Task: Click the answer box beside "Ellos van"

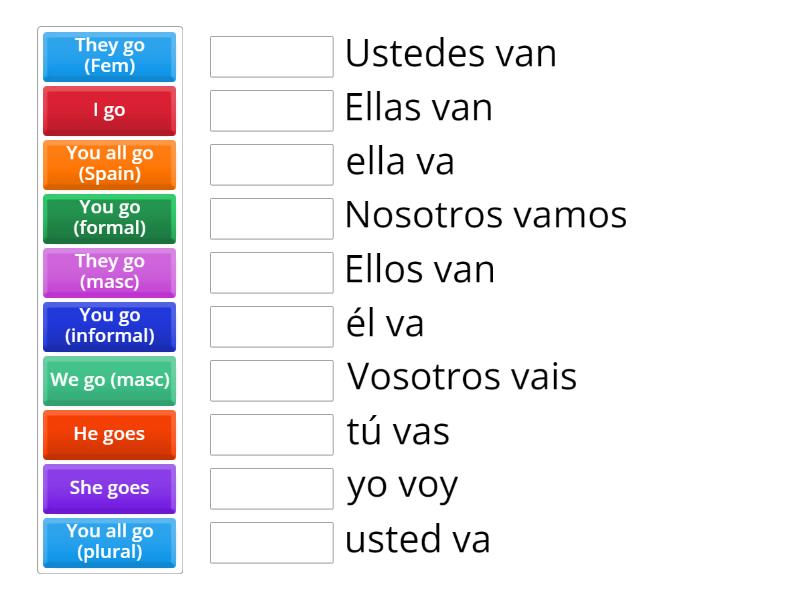Action: 271,273
